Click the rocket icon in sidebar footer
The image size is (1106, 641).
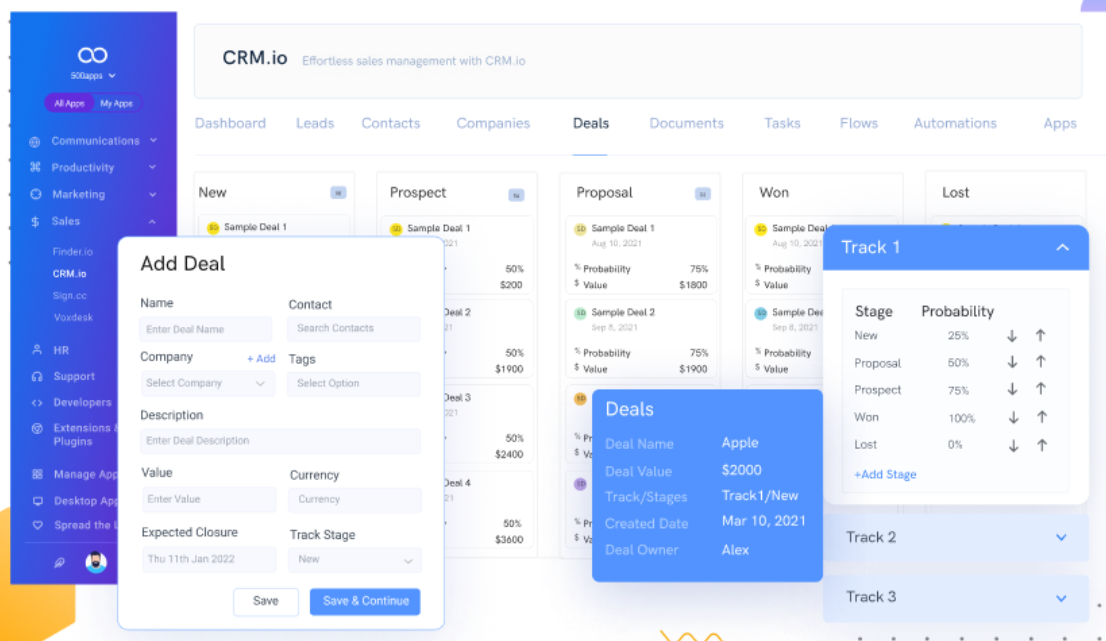click(59, 562)
